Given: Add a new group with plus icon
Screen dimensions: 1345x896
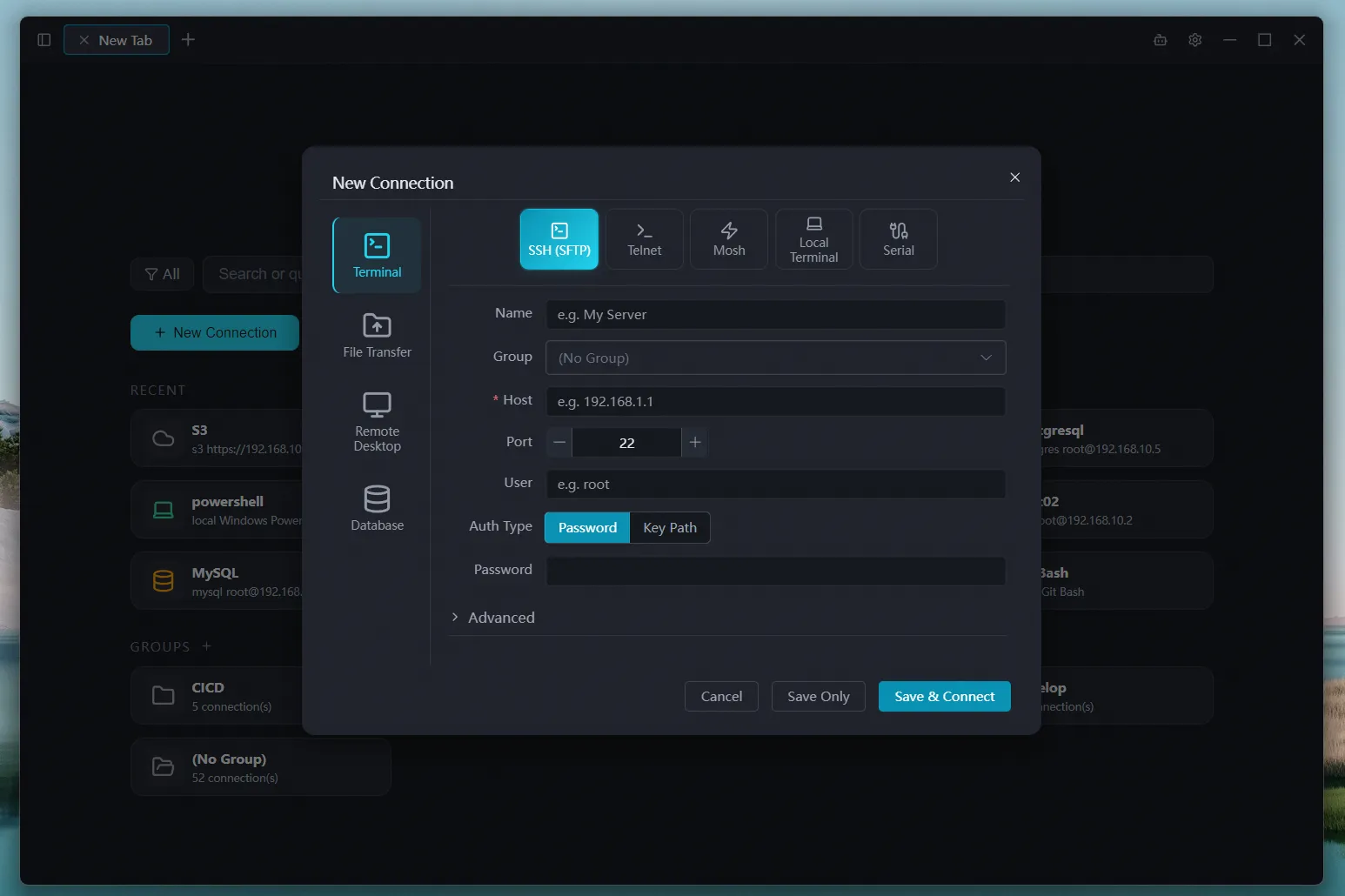Looking at the screenshot, I should 206,646.
